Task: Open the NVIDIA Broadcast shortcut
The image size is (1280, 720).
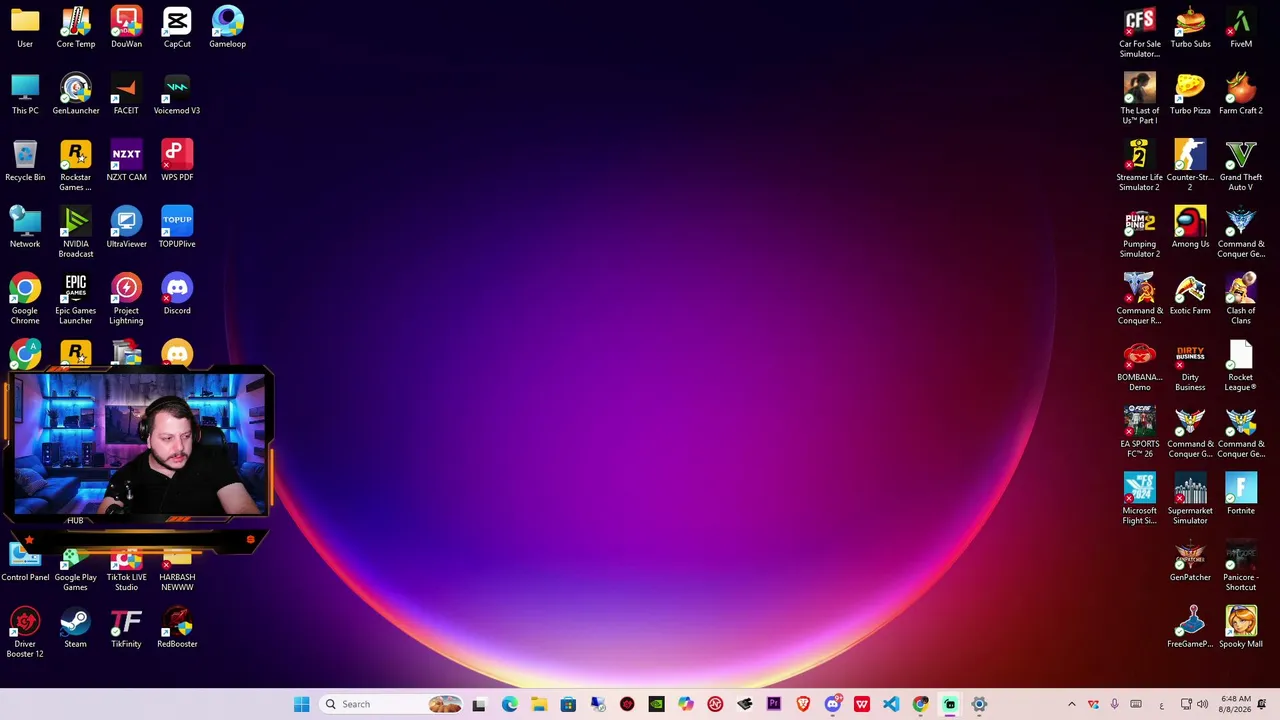Action: [76, 232]
